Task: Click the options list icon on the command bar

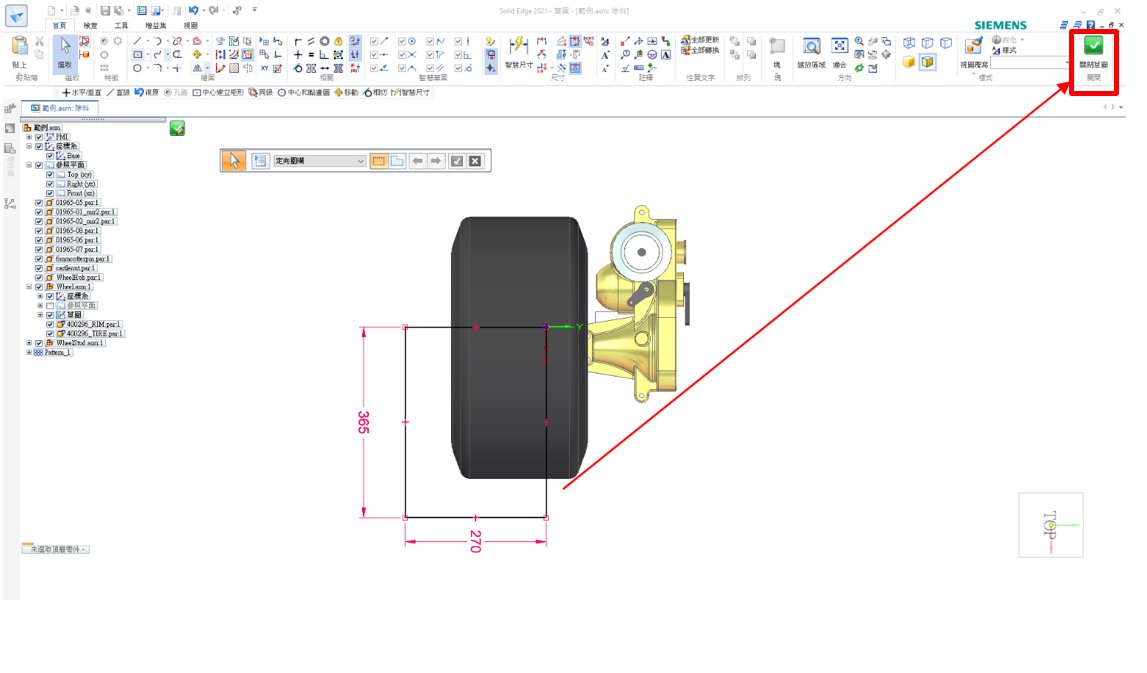Action: [260, 161]
